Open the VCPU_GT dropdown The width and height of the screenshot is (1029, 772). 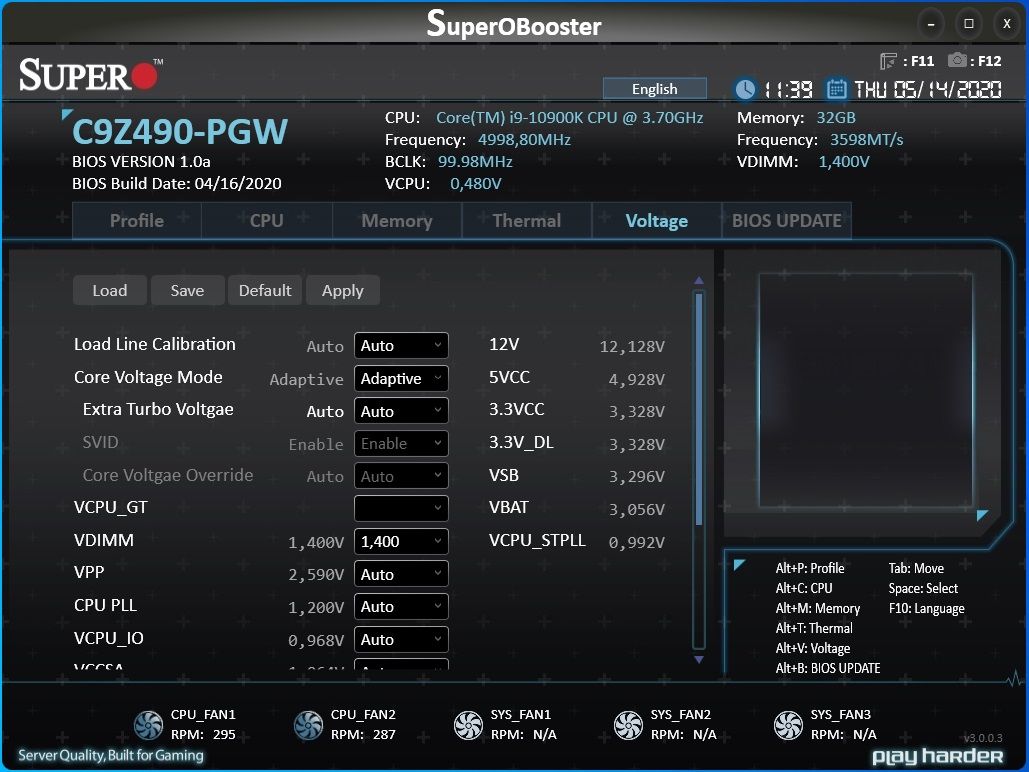coord(401,508)
